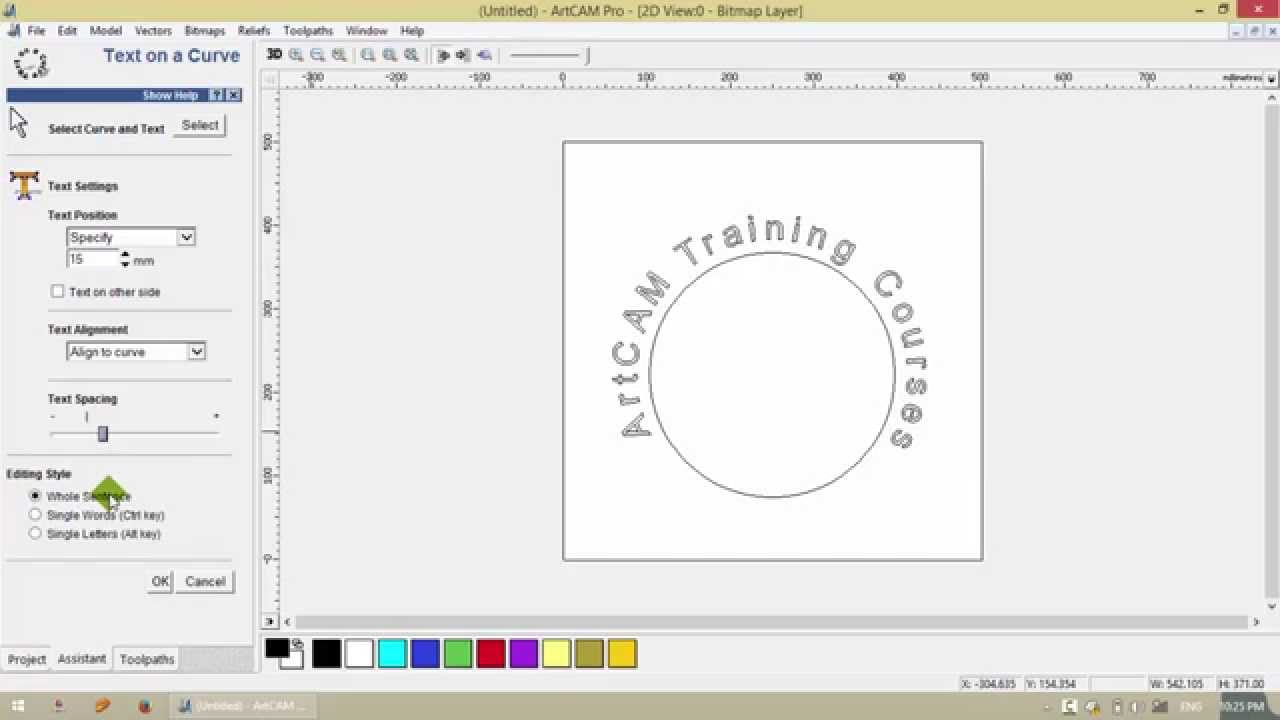Viewport: 1280px width, 720px height.
Task: Open Firefox from the taskbar
Action: (x=144, y=706)
